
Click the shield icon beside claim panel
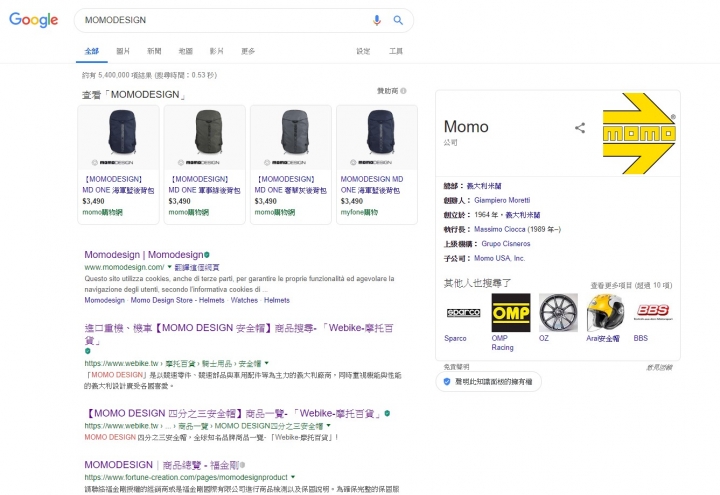[447, 382]
